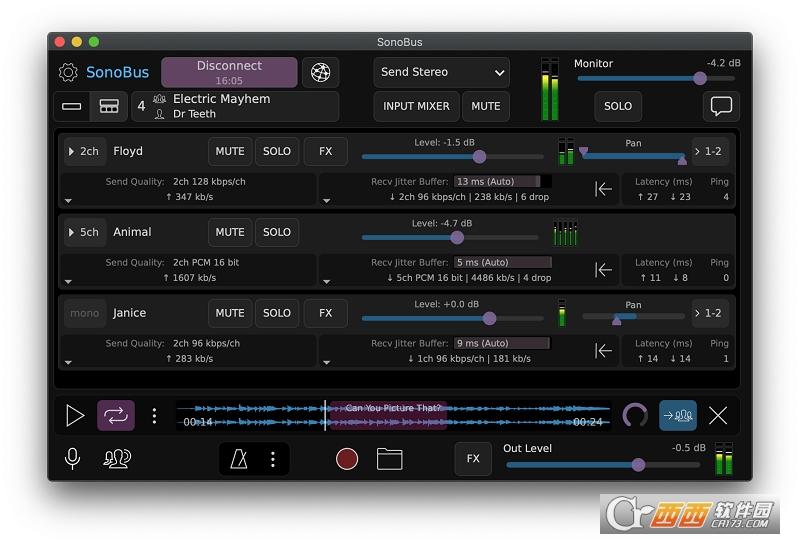Switch to minimal peer view layout

[x=71, y=106]
